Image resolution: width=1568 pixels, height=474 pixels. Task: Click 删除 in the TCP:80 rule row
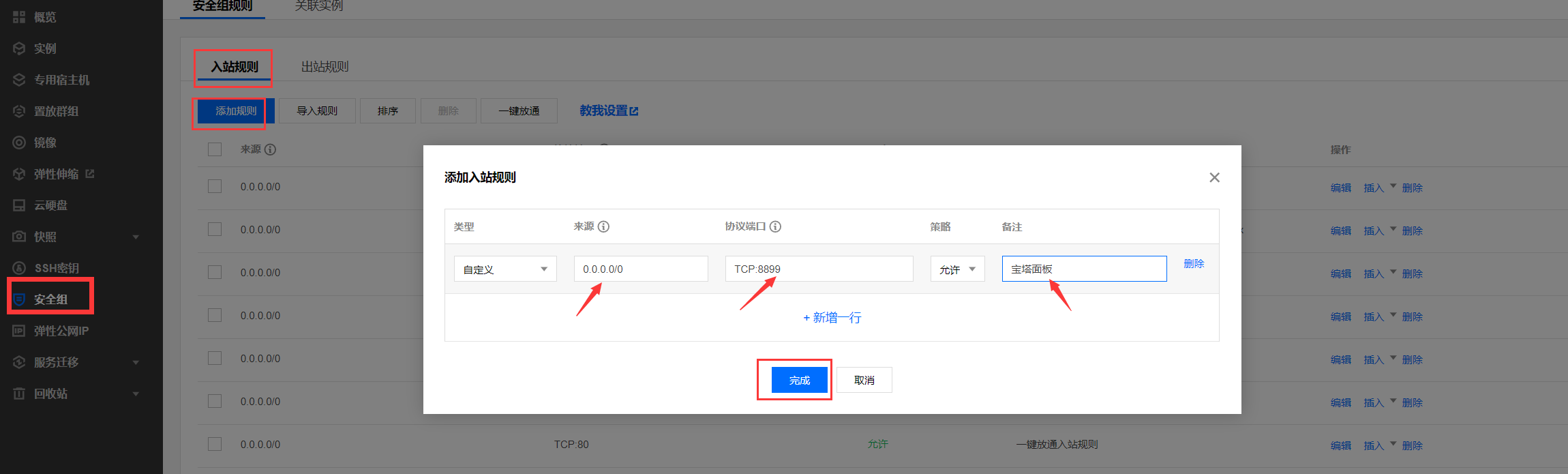[1412, 445]
